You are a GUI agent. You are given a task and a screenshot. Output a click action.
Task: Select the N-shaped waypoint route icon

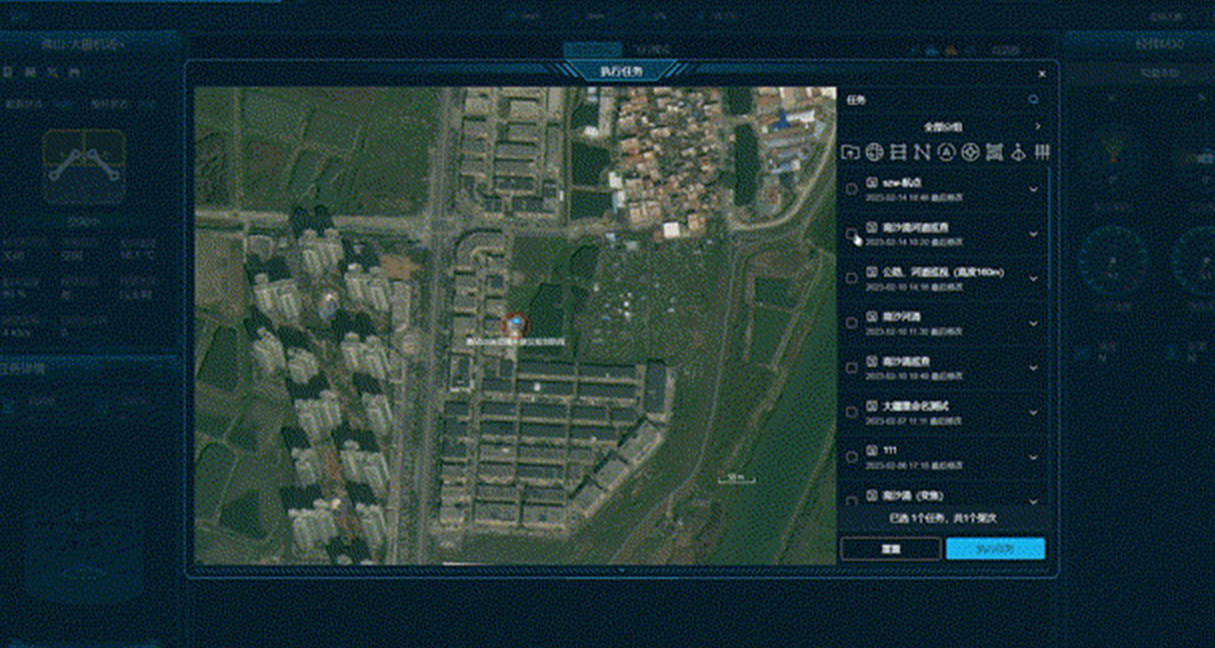coord(921,152)
